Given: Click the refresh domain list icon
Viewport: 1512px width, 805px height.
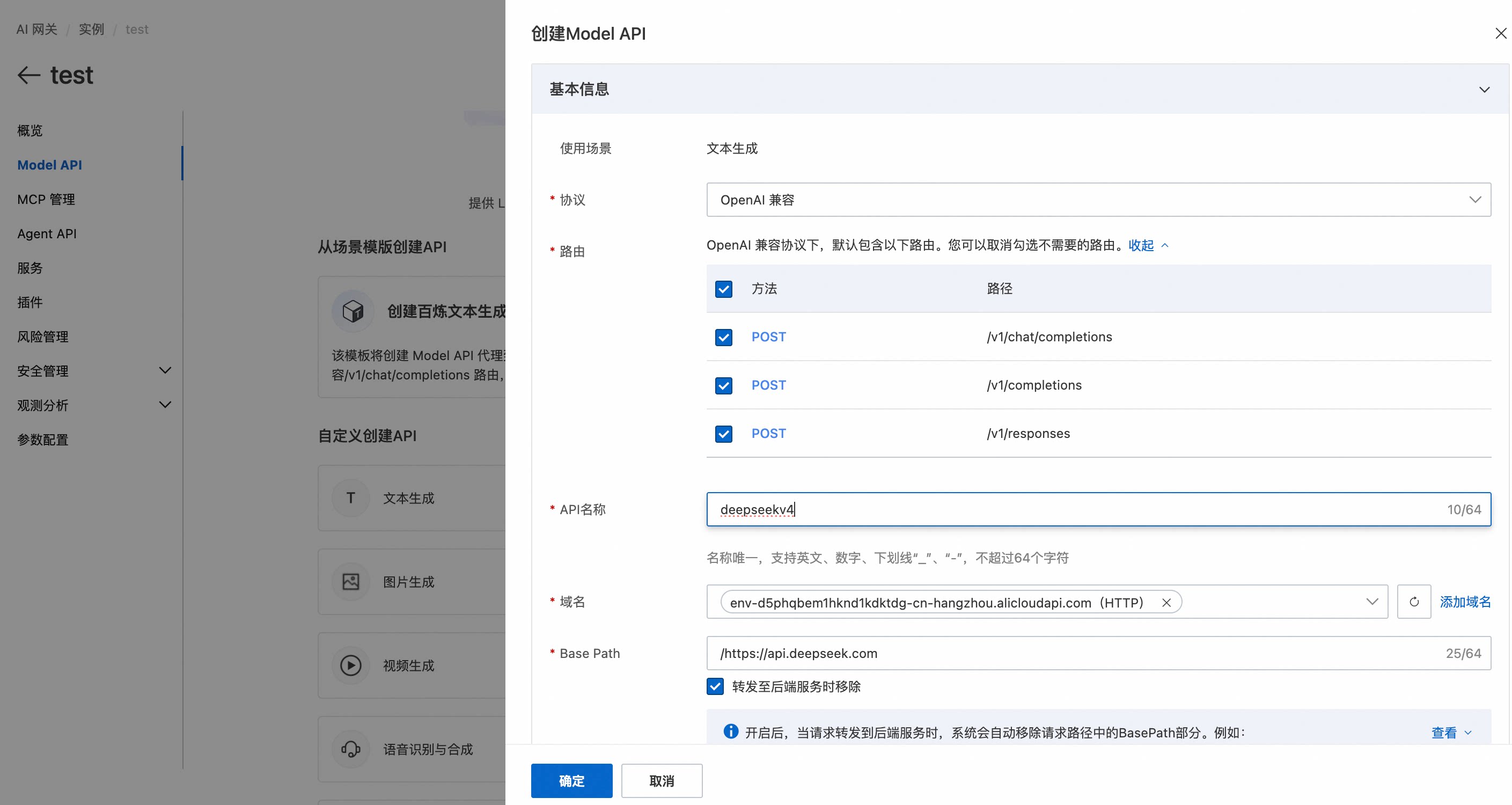Looking at the screenshot, I should [x=1413, y=602].
